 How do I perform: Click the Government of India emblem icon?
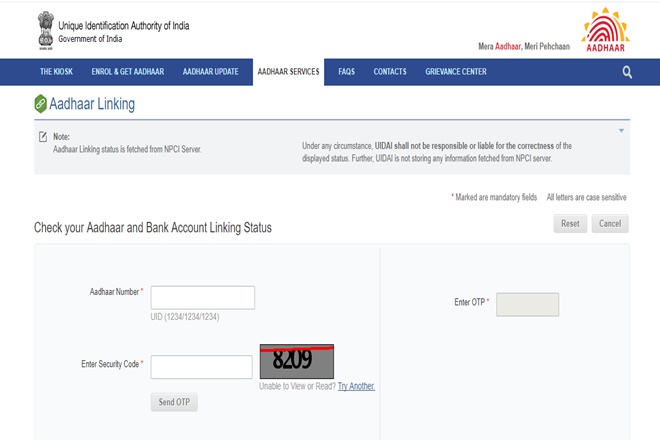(43, 31)
